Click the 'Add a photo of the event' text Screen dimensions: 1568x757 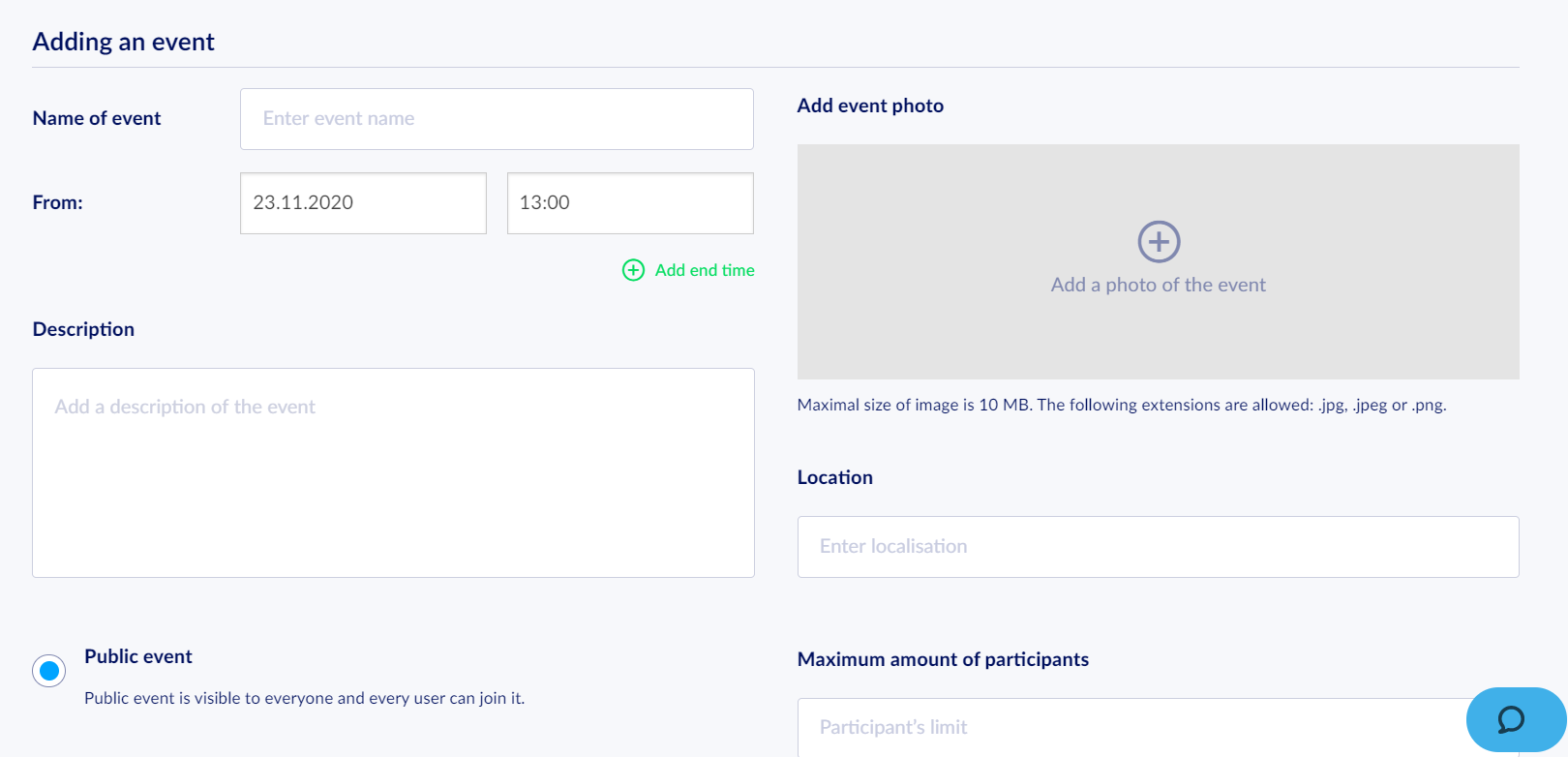pyautogui.click(x=1159, y=285)
